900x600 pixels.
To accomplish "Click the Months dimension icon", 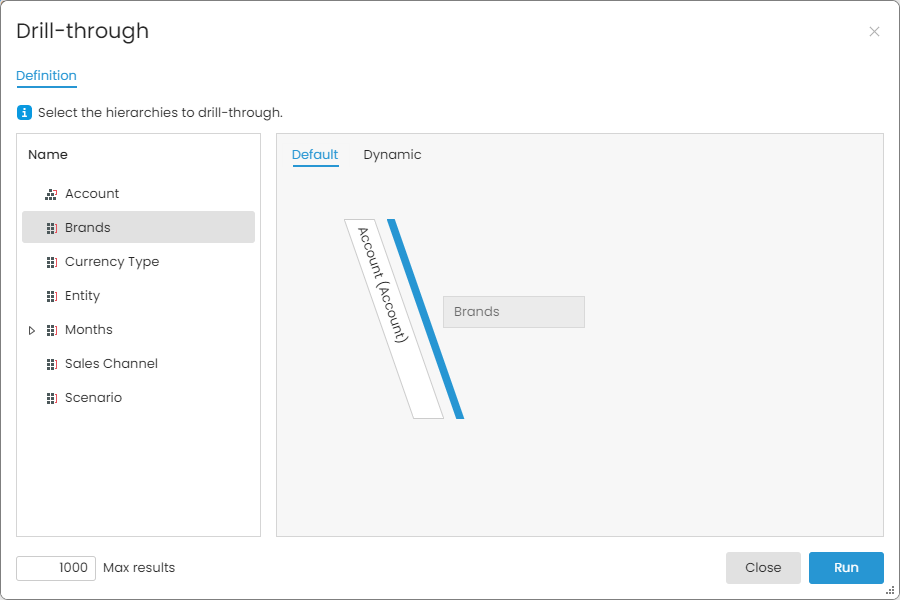I will click(x=52, y=330).
